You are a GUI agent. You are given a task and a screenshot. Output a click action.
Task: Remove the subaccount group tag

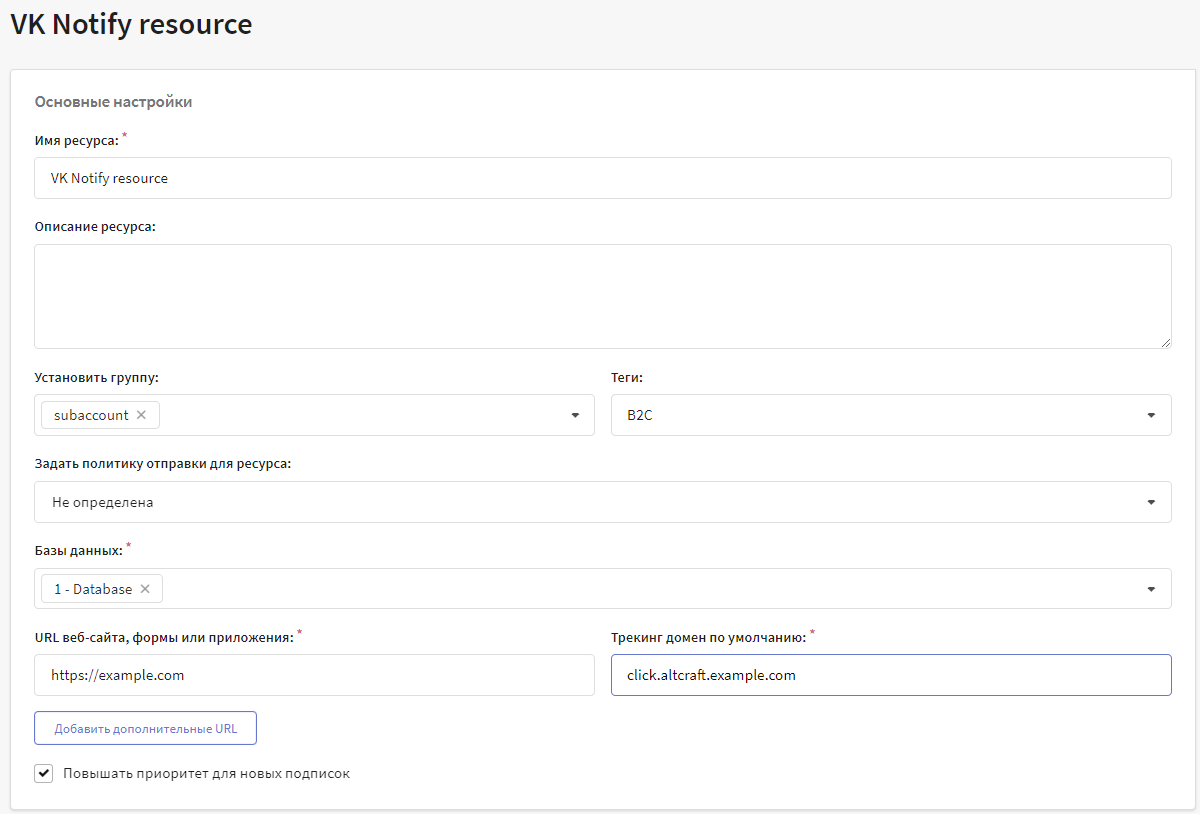point(141,415)
